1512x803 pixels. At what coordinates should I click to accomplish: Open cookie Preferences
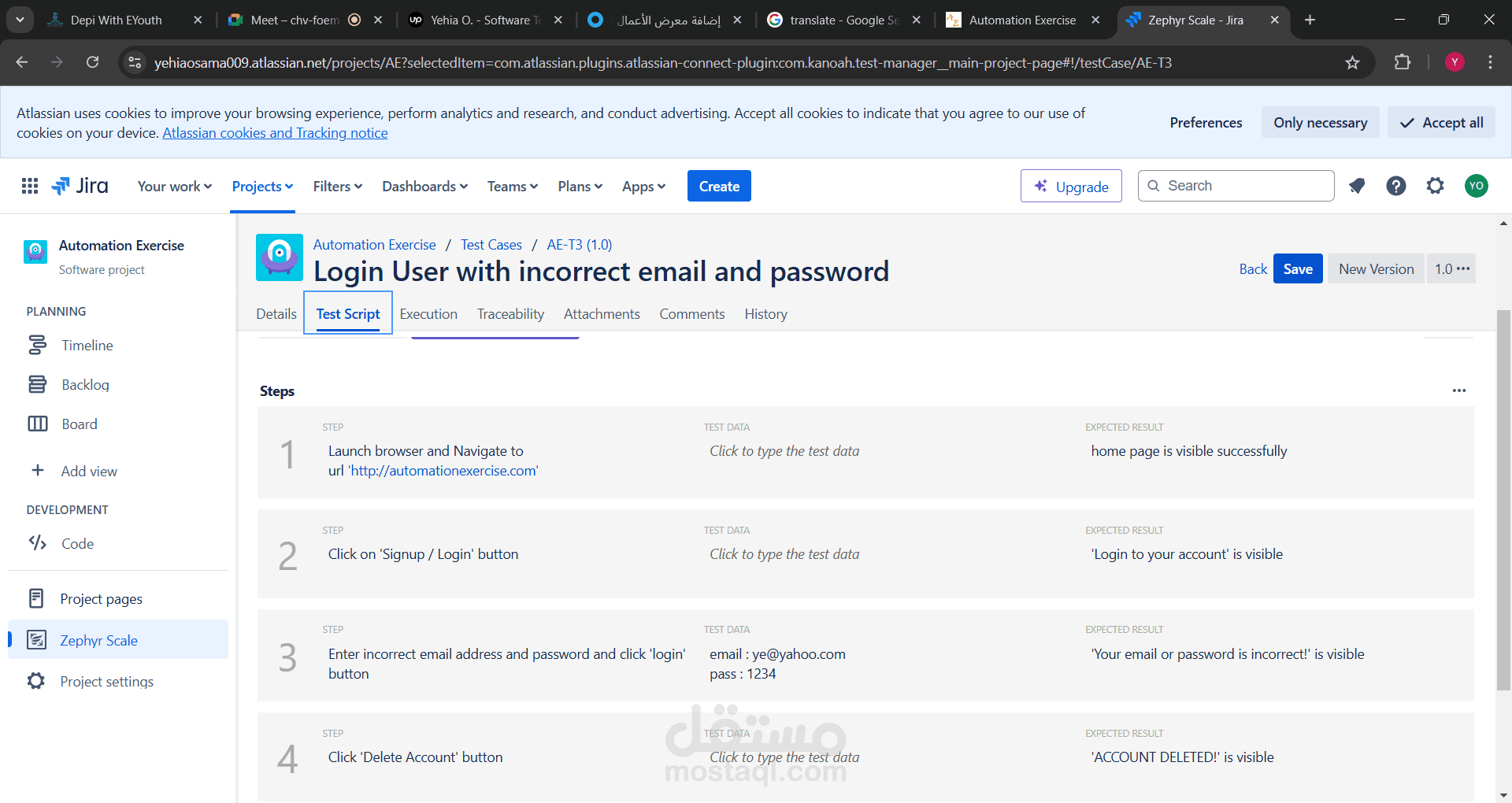point(1206,122)
